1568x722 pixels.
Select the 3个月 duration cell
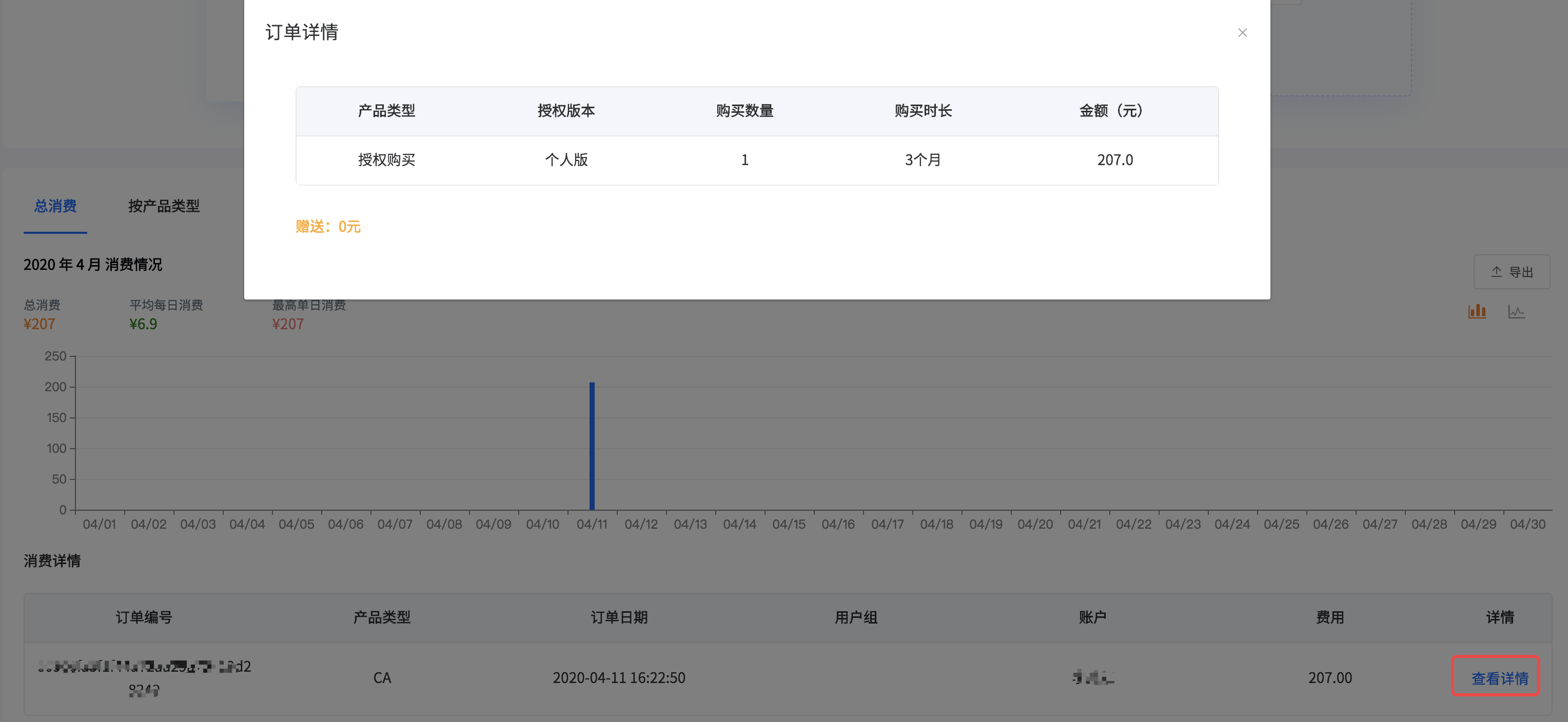pos(924,160)
